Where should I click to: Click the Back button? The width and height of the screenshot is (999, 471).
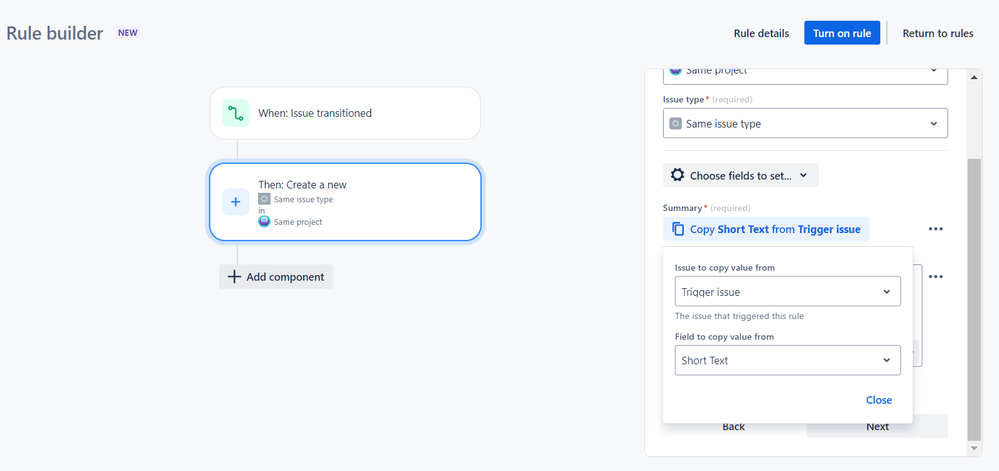[x=733, y=427]
